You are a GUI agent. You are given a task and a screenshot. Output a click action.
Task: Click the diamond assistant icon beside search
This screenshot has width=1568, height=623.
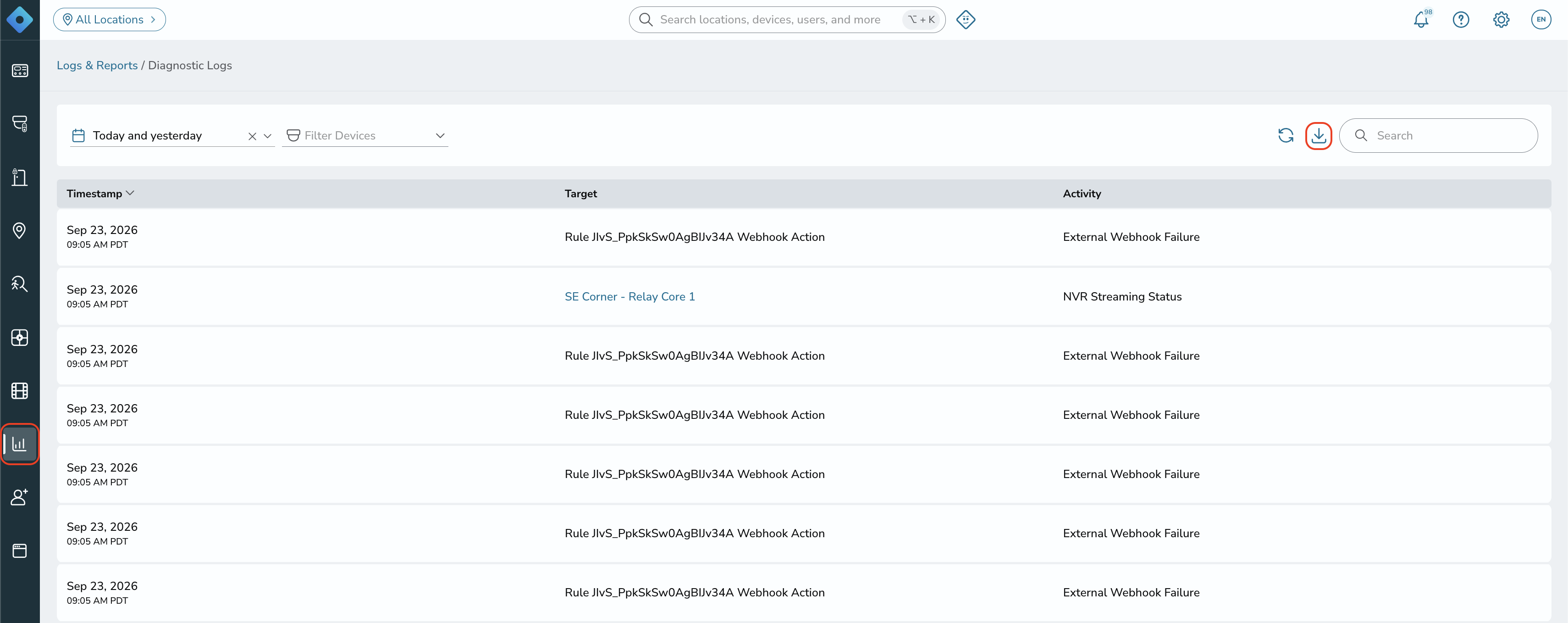click(x=966, y=19)
